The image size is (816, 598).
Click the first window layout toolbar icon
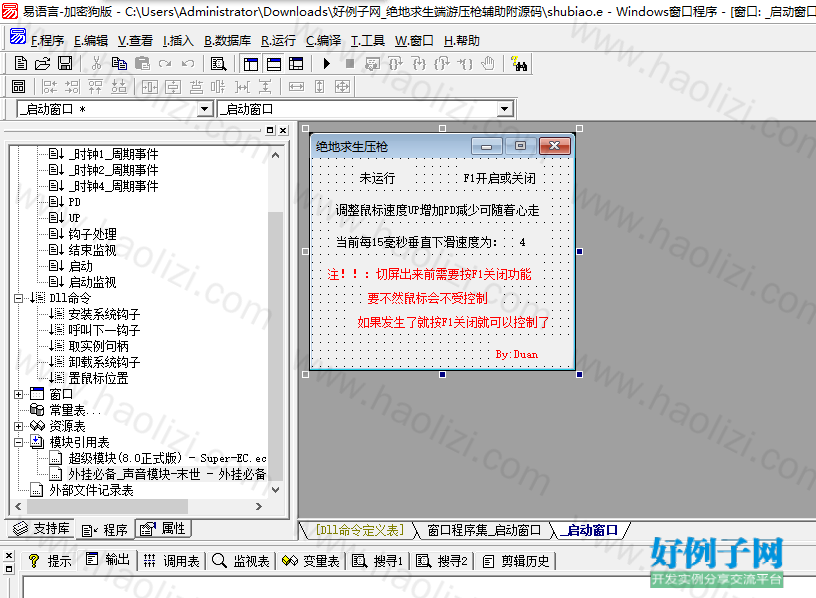coord(251,63)
